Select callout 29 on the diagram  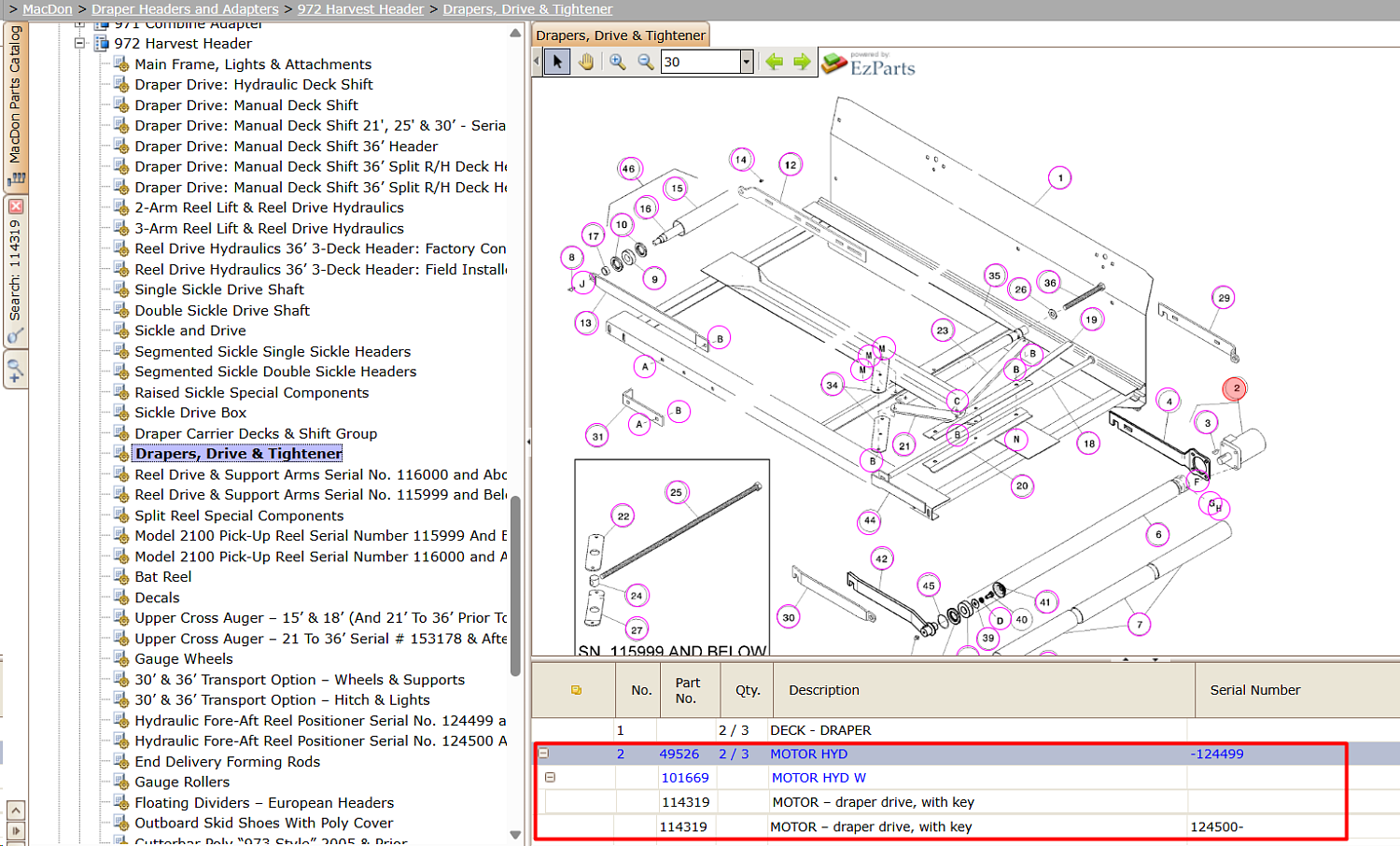pos(1224,298)
